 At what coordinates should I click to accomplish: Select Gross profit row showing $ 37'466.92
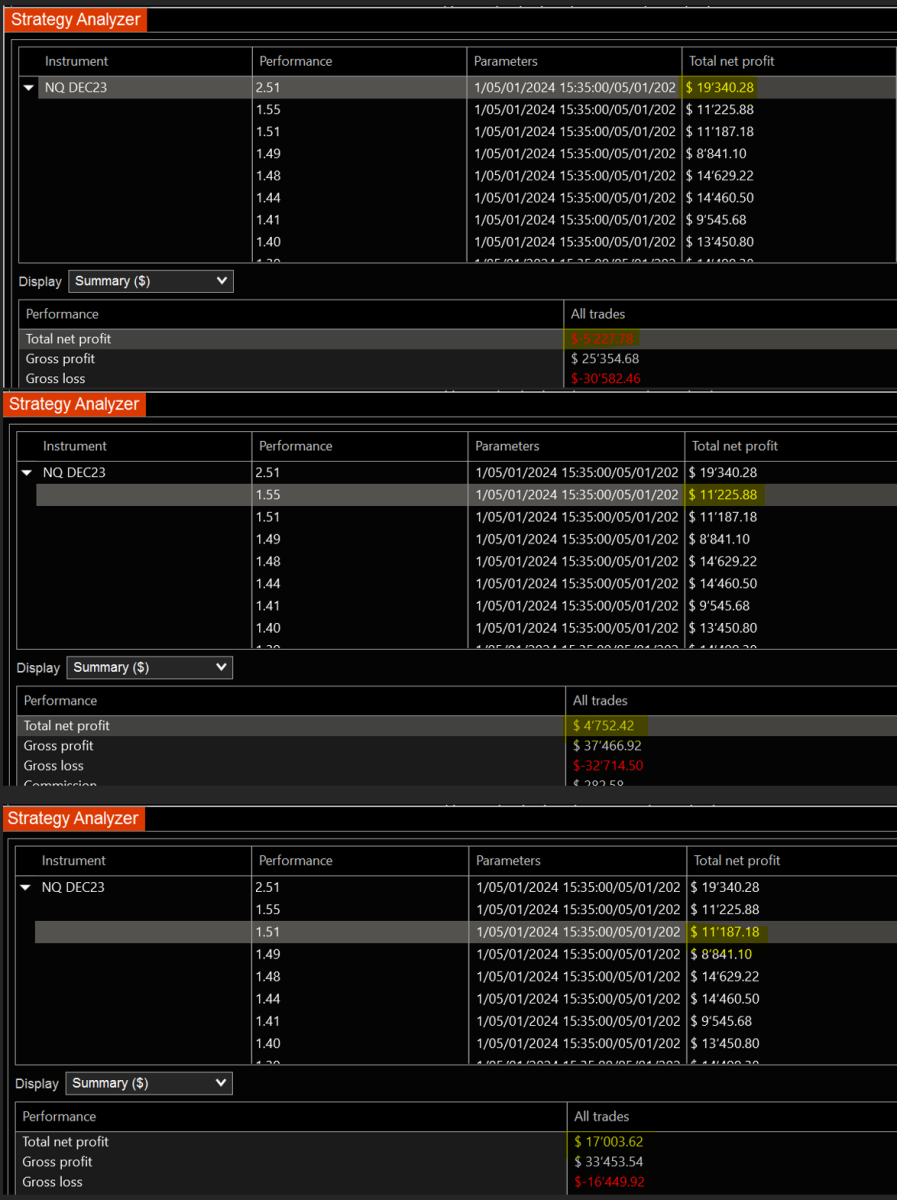click(457, 746)
